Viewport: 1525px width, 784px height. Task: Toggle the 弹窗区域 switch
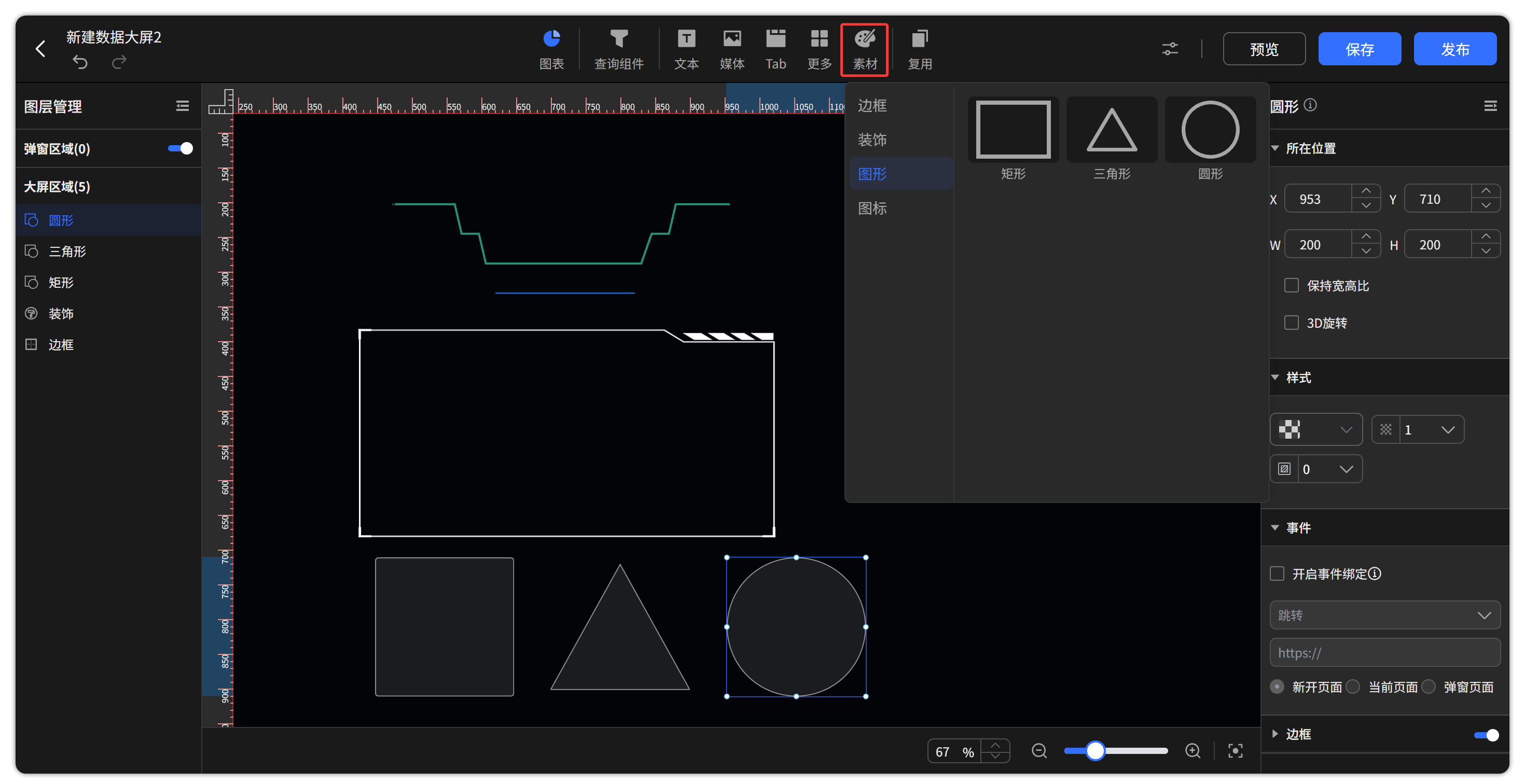click(180, 148)
